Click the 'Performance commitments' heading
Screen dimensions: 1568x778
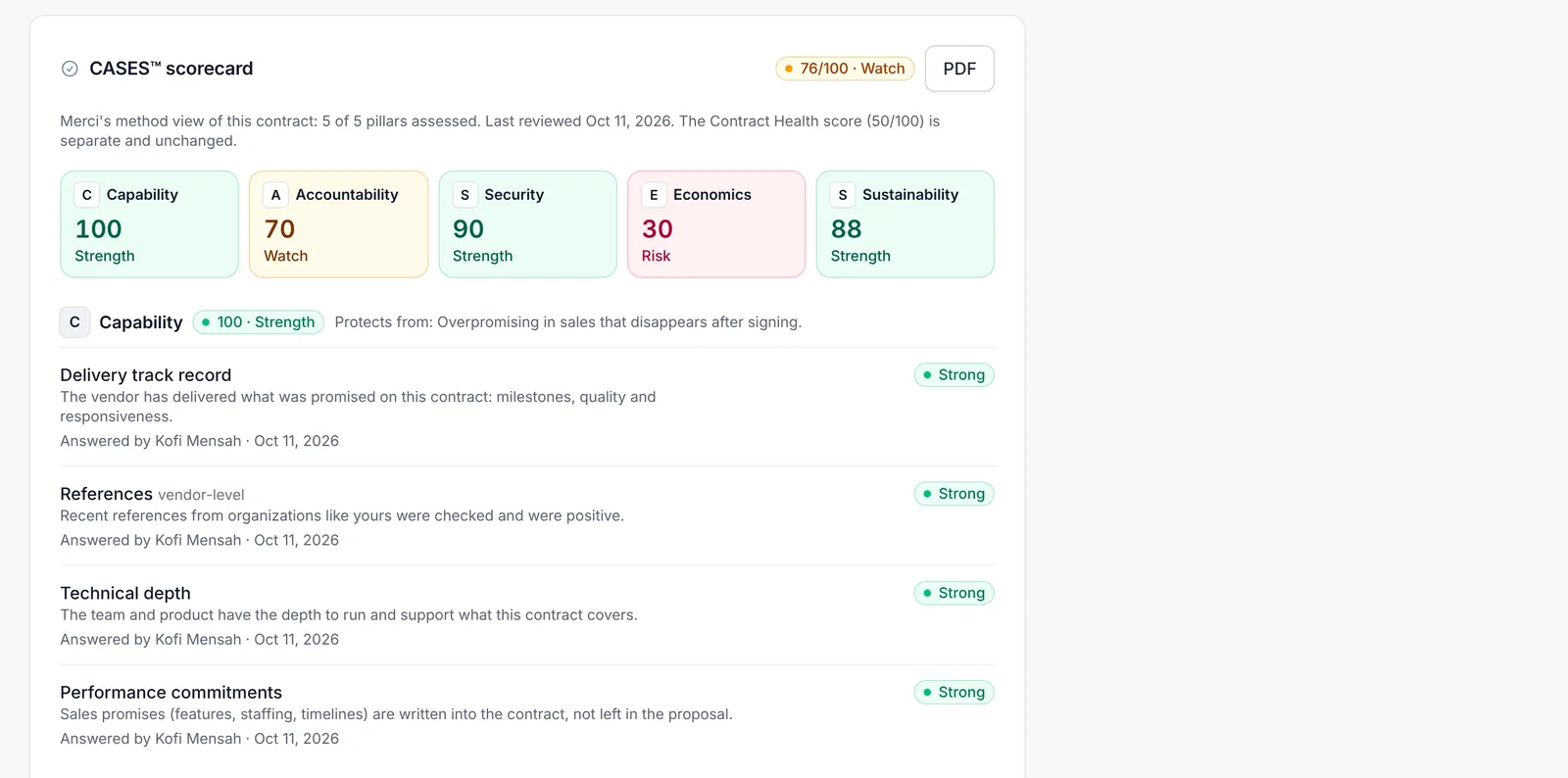(x=171, y=692)
